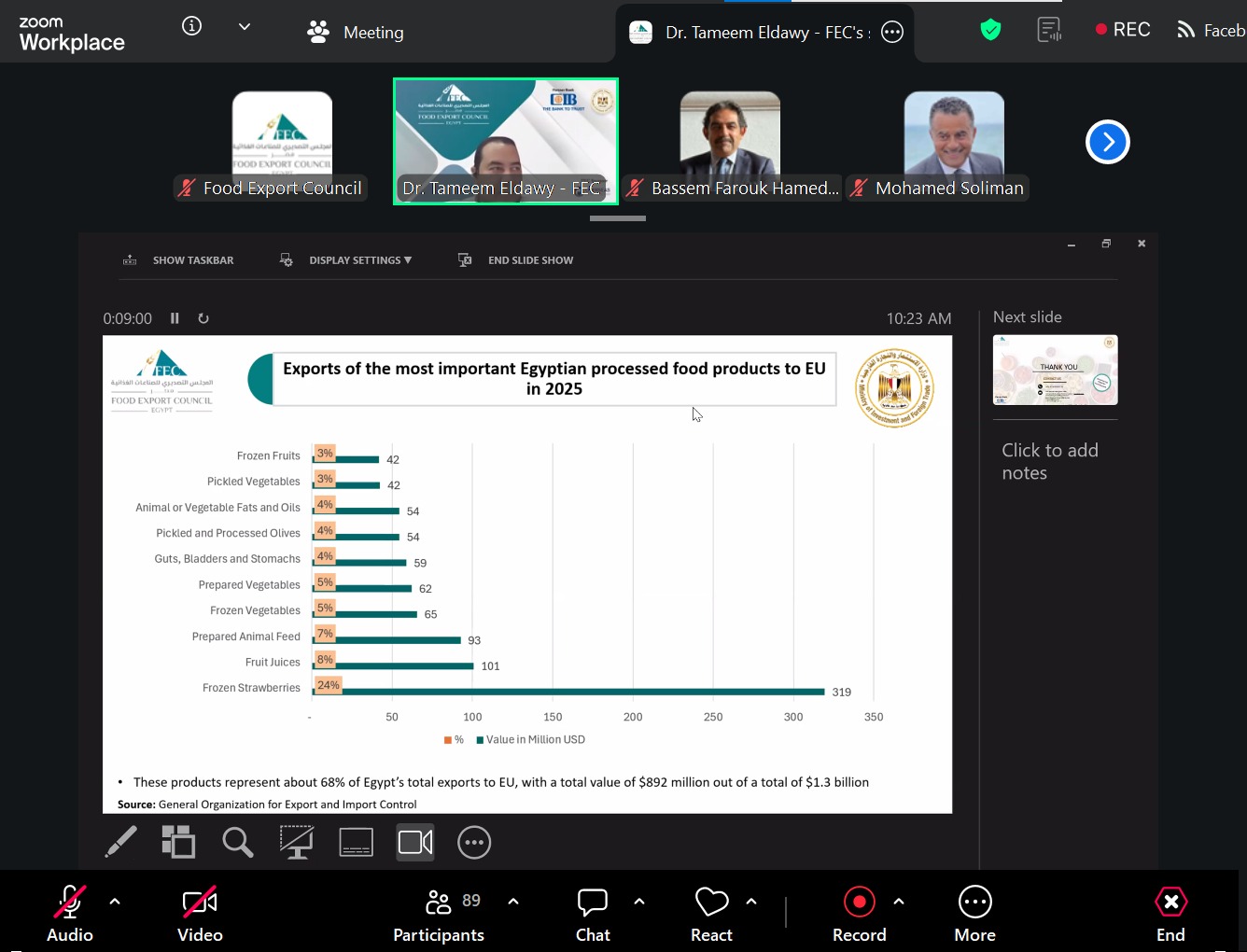Open the Thank You next slide thumbnail
This screenshot has height=952, width=1247.
coord(1055,370)
